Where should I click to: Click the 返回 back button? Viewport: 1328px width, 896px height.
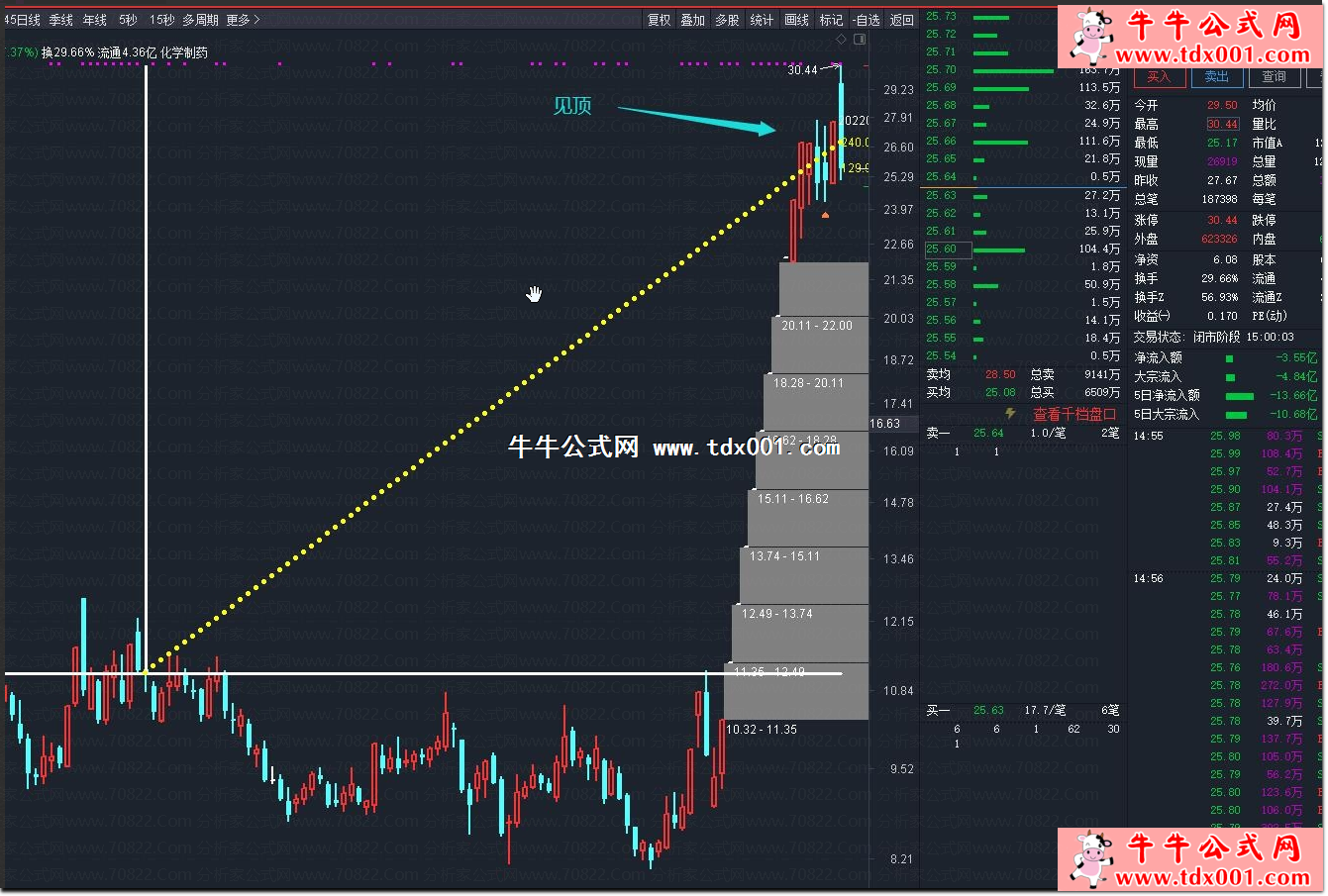902,20
